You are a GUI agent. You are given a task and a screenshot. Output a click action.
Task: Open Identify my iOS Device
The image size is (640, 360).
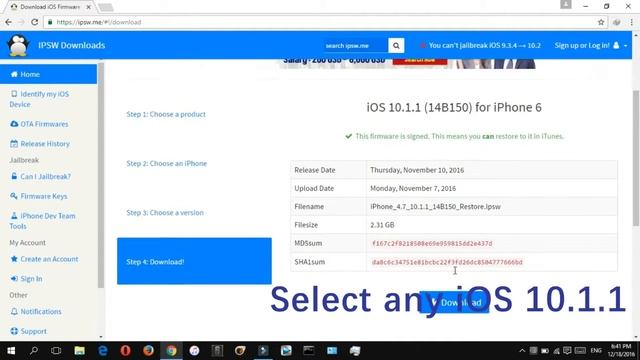coord(39,99)
